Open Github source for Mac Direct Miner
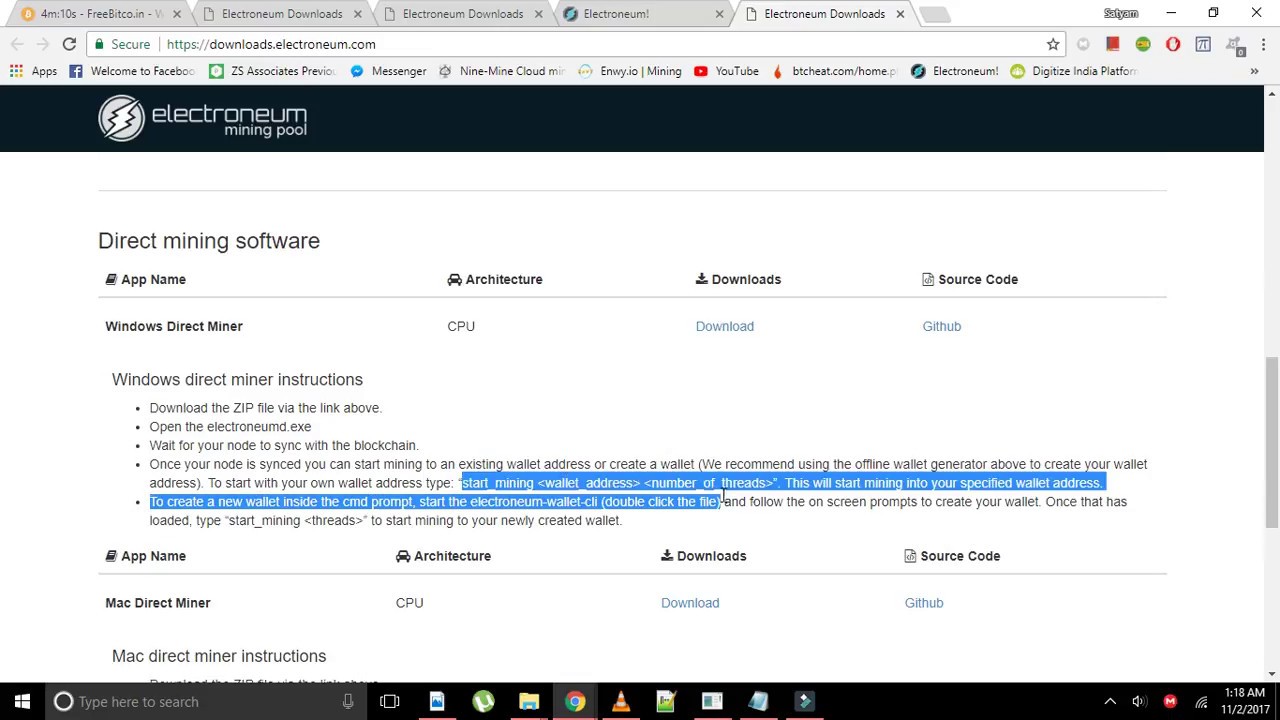 pyautogui.click(x=924, y=603)
